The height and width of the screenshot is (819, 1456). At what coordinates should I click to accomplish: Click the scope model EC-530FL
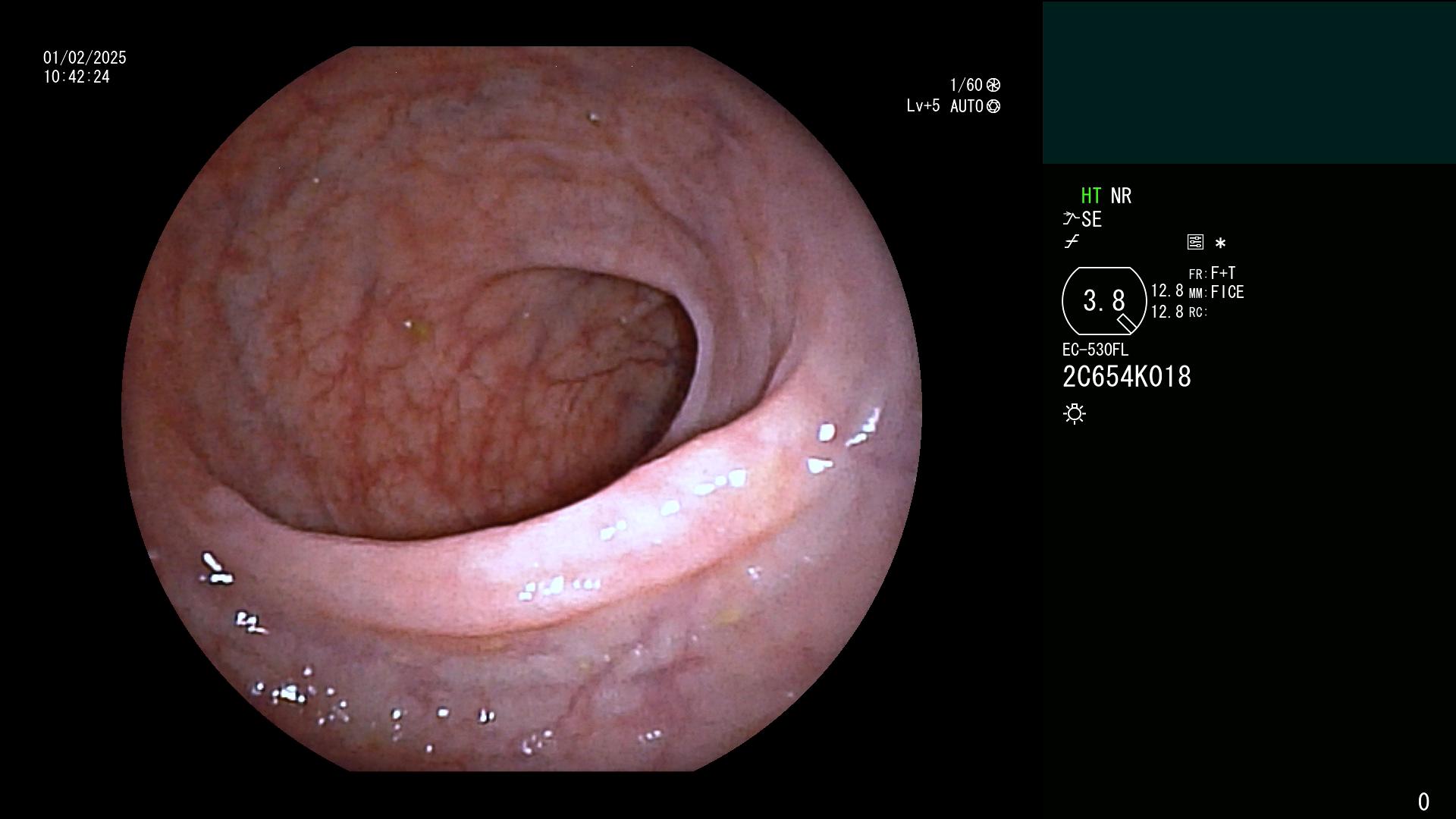point(1095,350)
